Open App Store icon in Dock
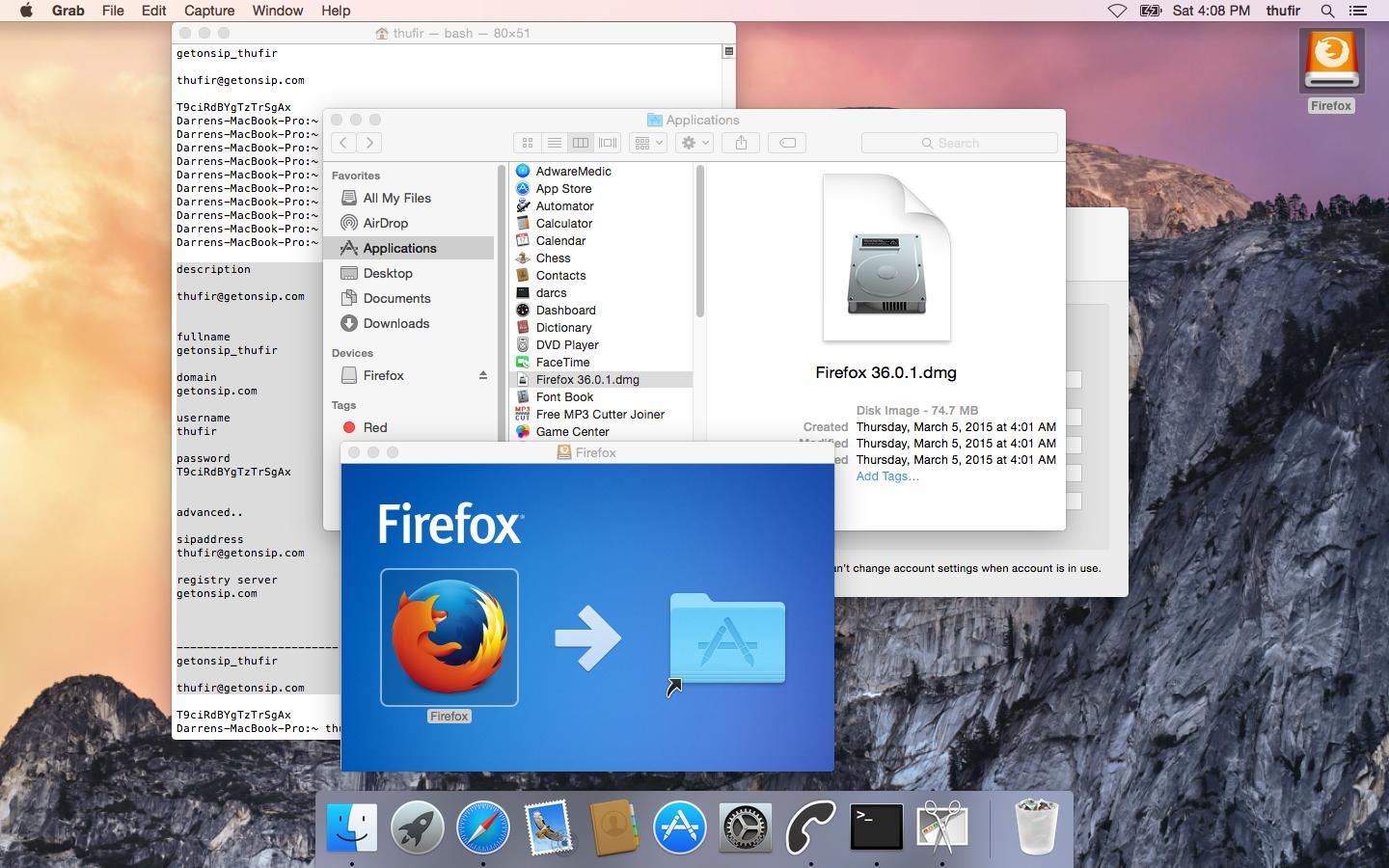The width and height of the screenshot is (1389, 868). coord(679,827)
